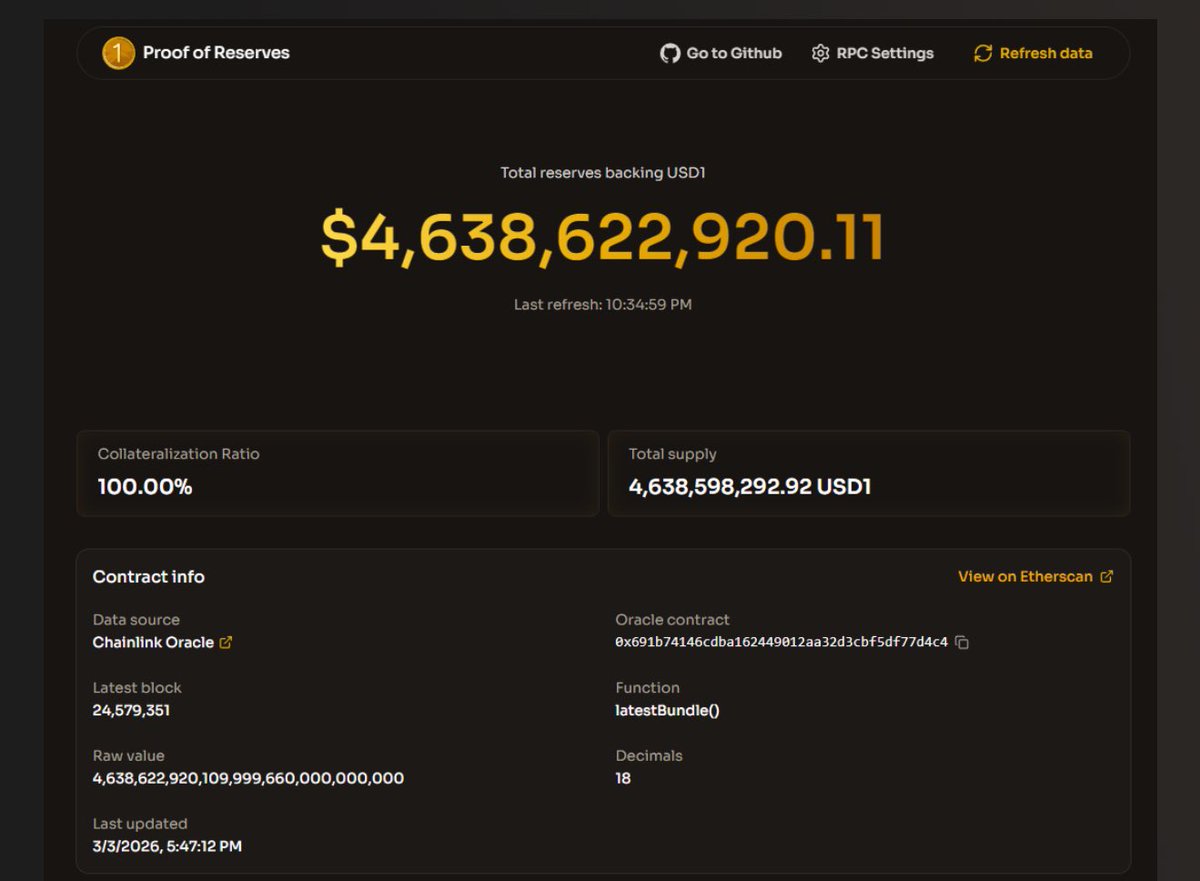Open Go to Github link

pos(721,53)
